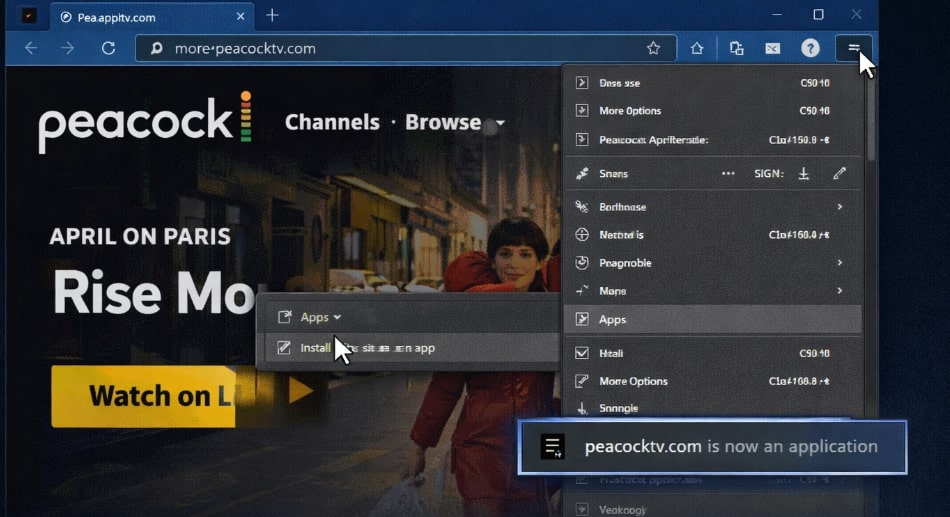Click the "APRIL ON PARIS" heading text
This screenshot has width=950, height=517.
(x=140, y=236)
